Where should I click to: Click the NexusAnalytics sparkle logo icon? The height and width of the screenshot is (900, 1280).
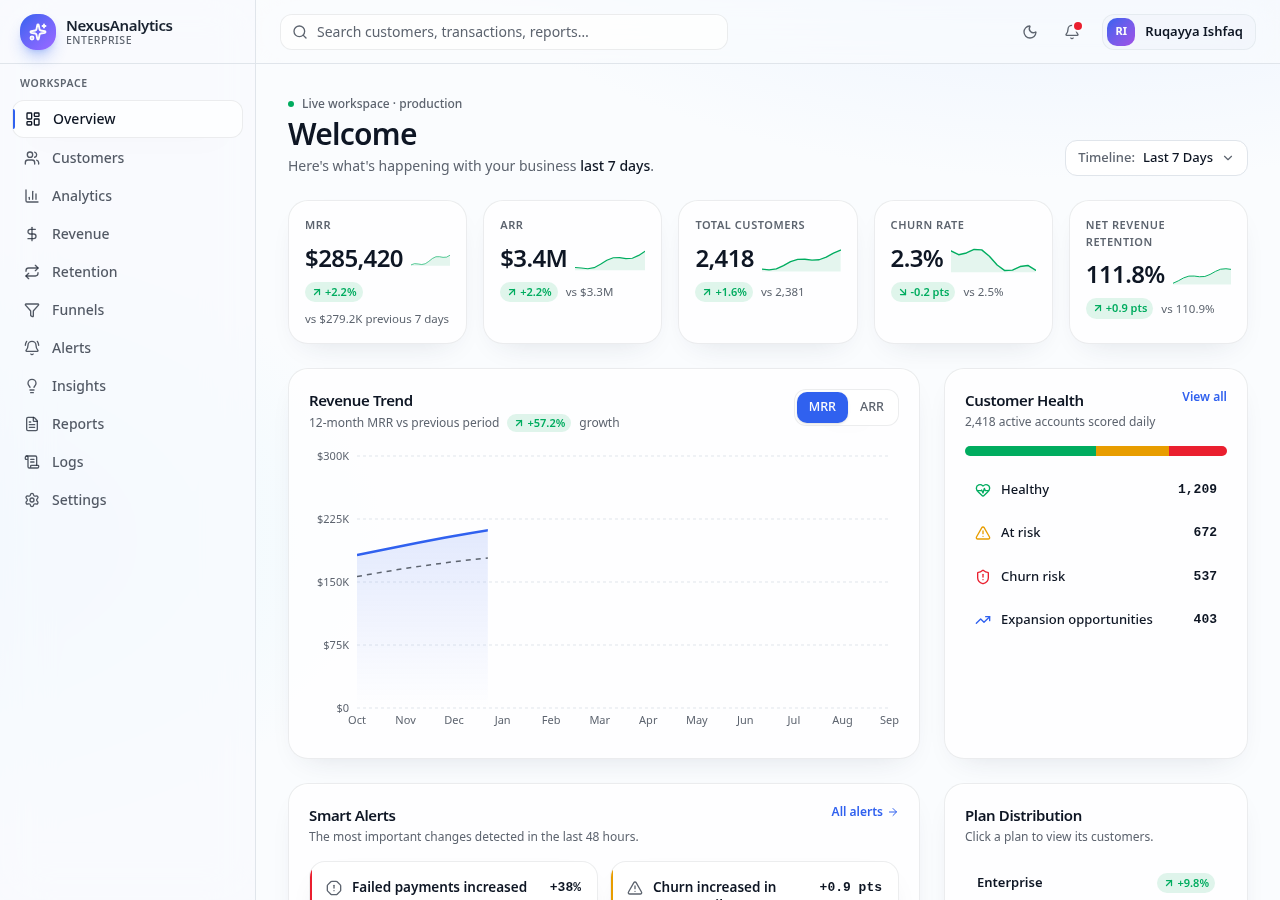38,32
